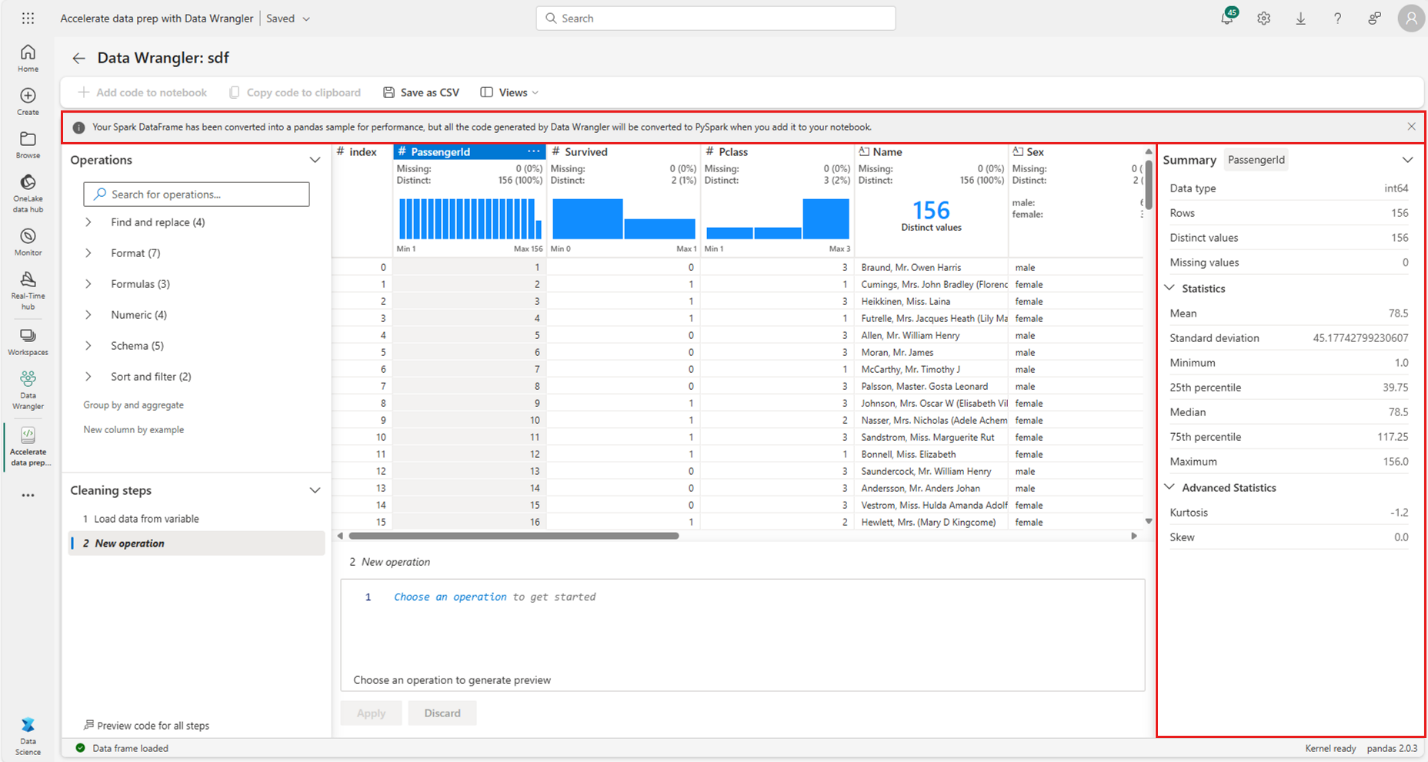This screenshot has width=1428, height=762.
Task: Click Save as CSV
Action: (421, 92)
